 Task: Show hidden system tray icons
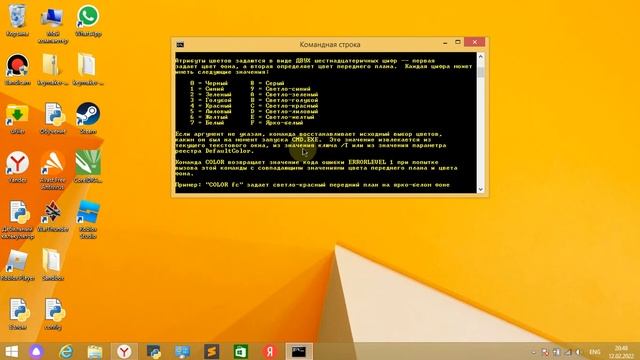pos(533,352)
